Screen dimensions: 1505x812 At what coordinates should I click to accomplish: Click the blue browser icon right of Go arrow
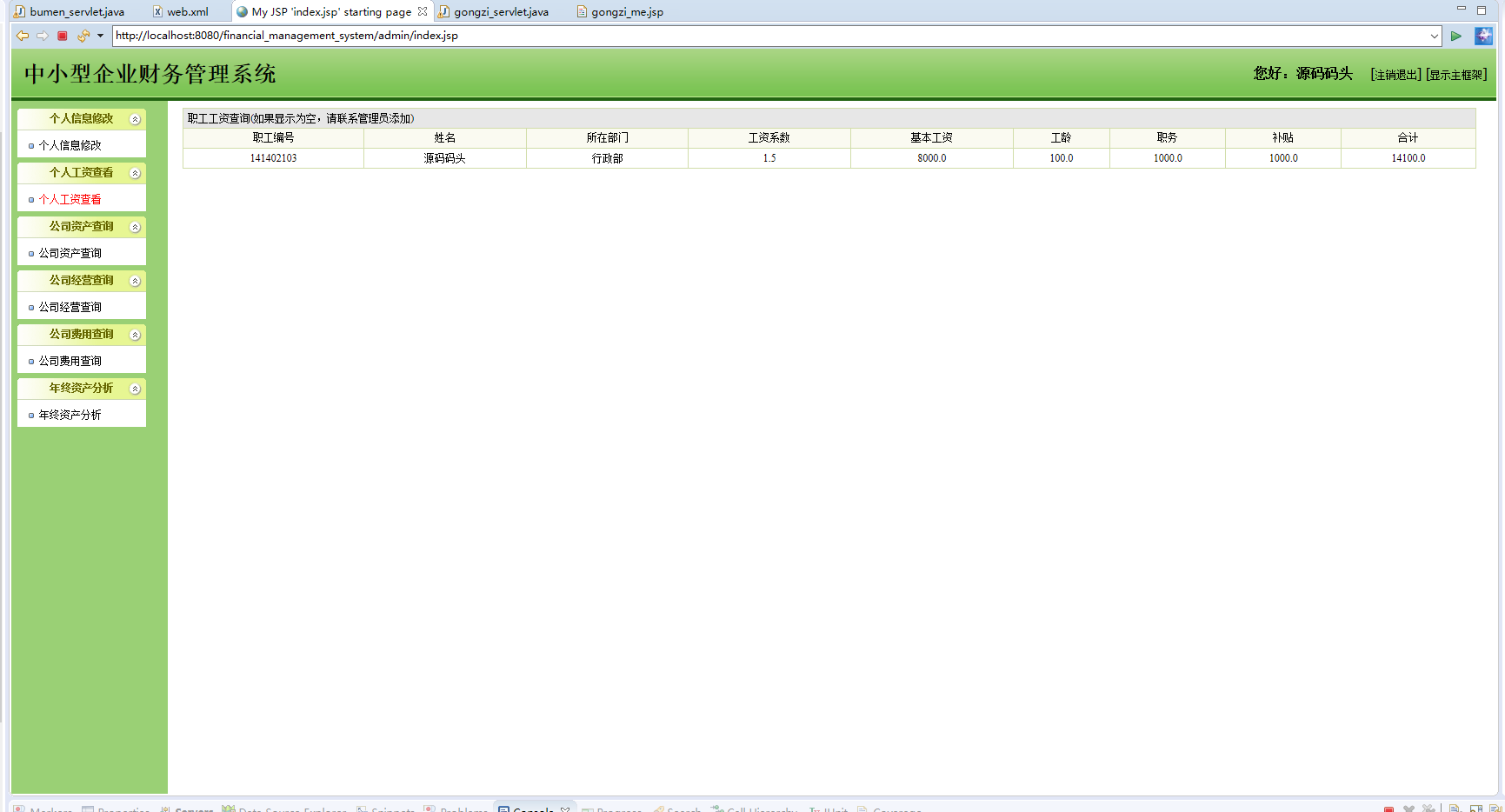[1483, 36]
